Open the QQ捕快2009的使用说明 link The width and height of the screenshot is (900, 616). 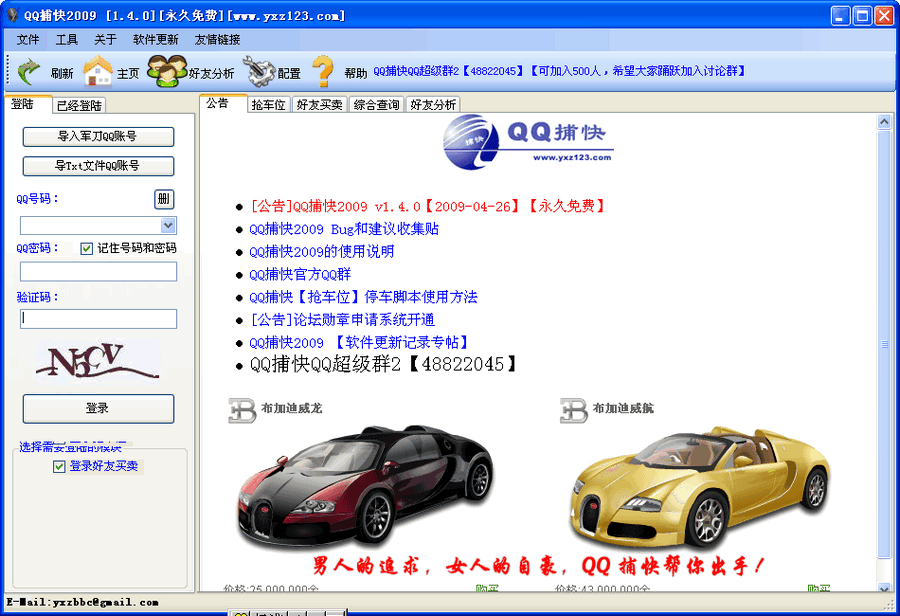click(321, 251)
